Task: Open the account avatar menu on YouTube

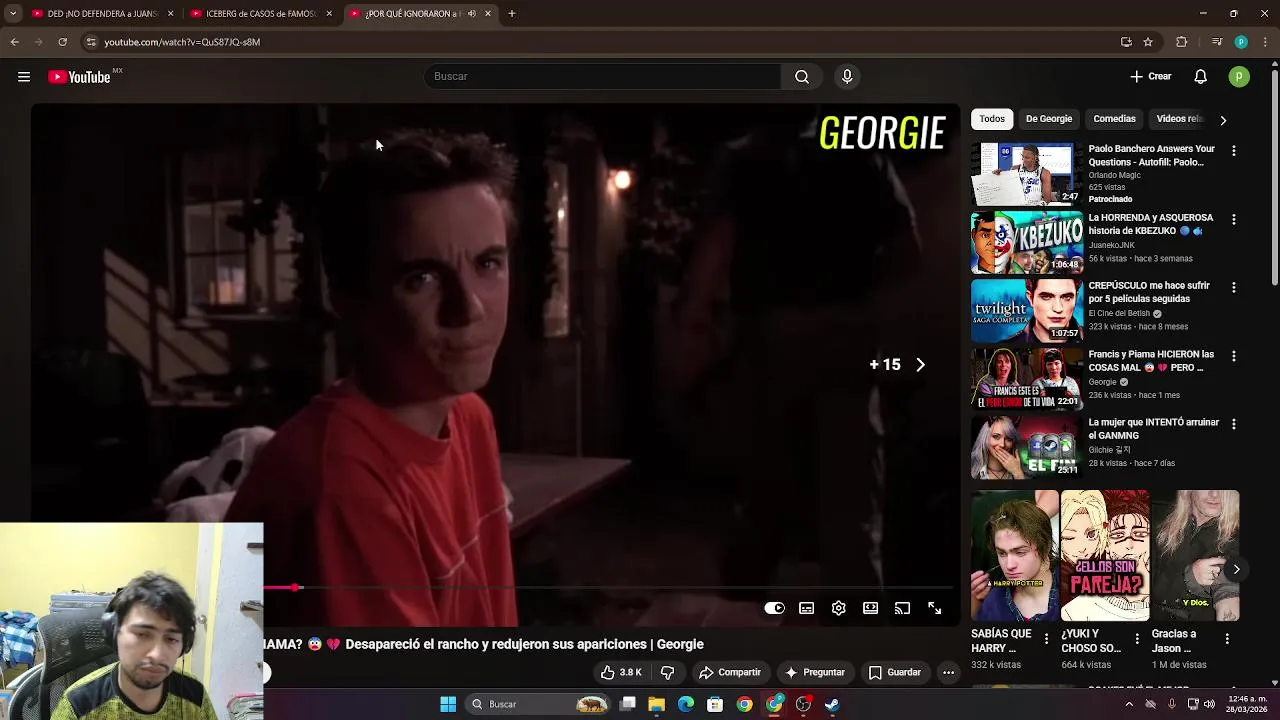Action: [x=1239, y=77]
